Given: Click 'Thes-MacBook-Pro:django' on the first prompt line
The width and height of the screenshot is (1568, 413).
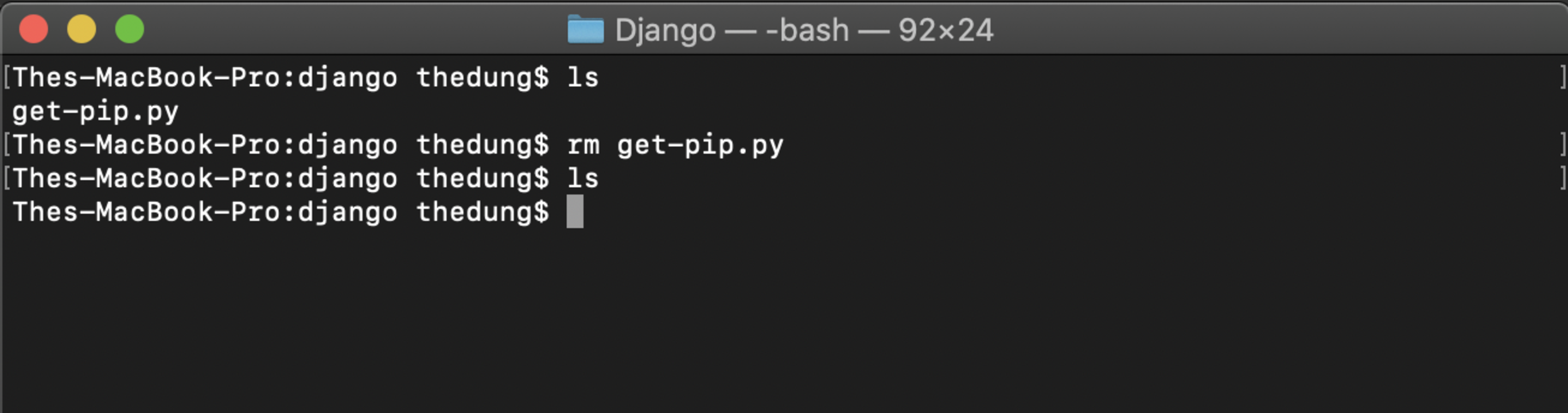Looking at the screenshot, I should click(x=205, y=78).
